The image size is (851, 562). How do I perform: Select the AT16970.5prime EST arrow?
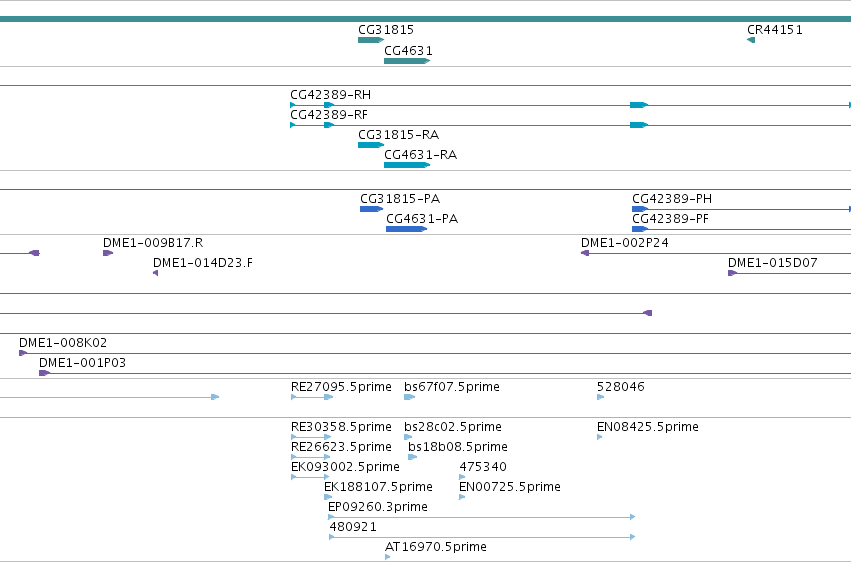tap(388, 557)
